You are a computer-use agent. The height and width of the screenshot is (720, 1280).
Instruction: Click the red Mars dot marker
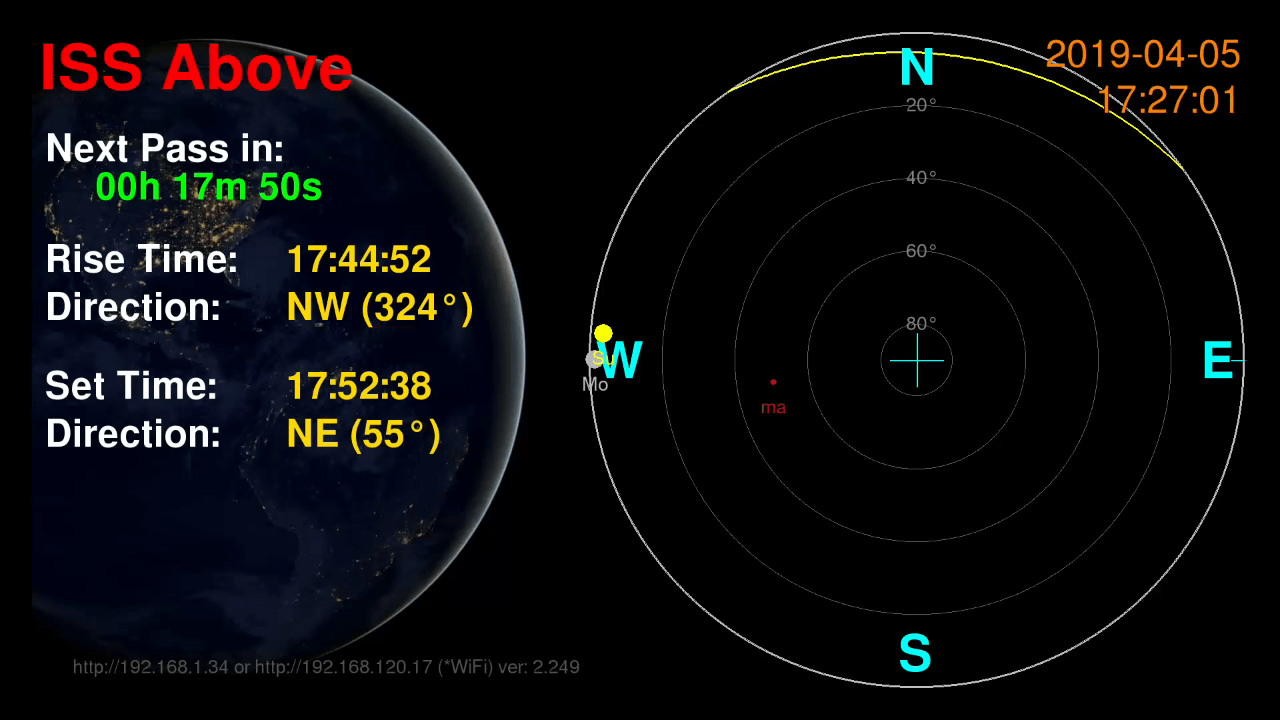tap(773, 382)
